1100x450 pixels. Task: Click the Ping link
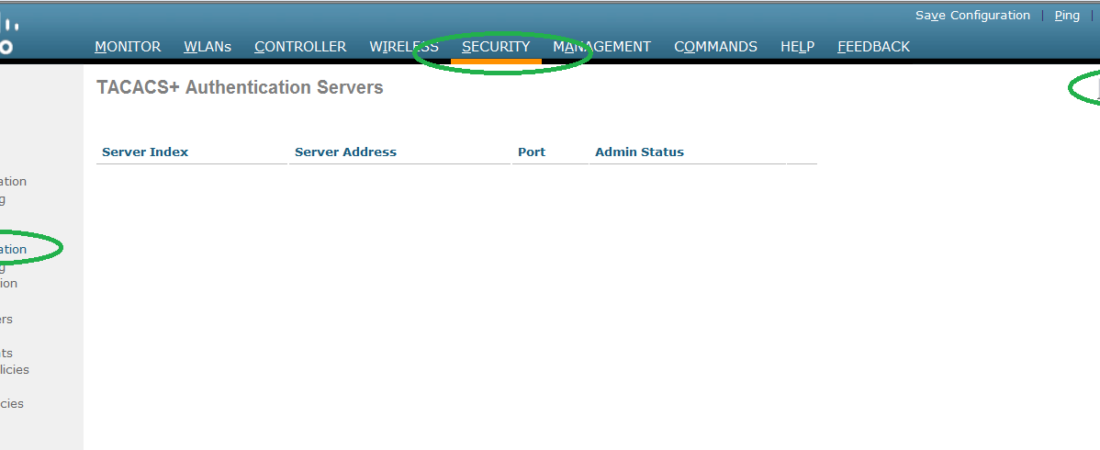tap(1067, 15)
